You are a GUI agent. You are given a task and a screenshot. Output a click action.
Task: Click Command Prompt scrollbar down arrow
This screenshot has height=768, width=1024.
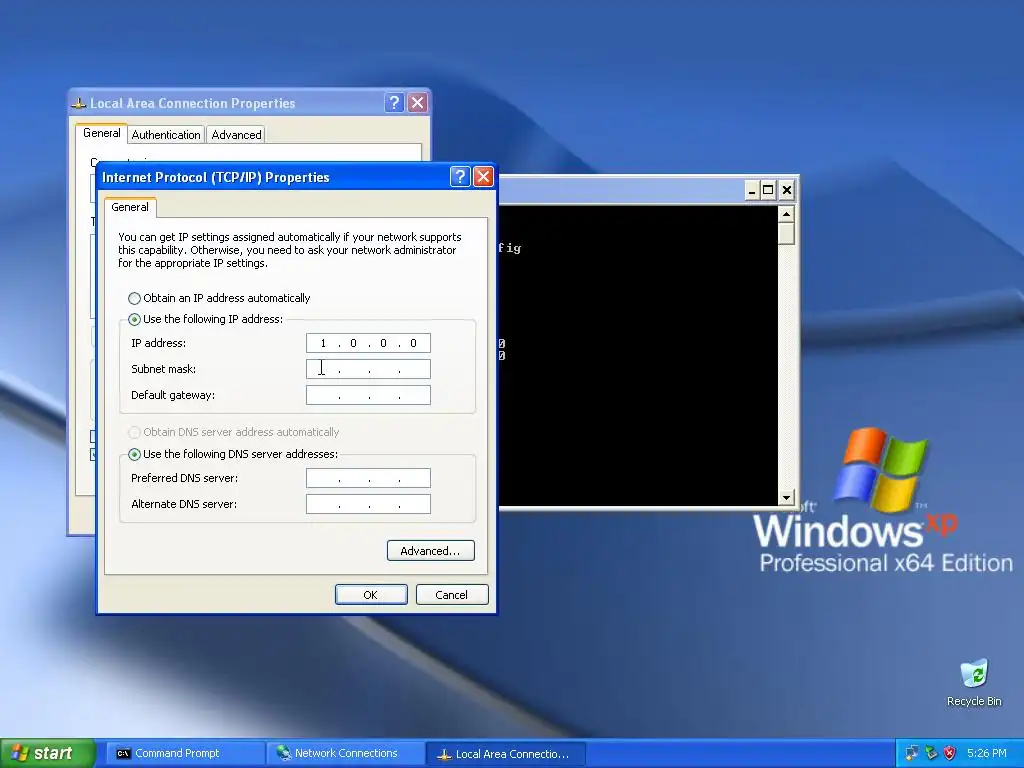(786, 498)
